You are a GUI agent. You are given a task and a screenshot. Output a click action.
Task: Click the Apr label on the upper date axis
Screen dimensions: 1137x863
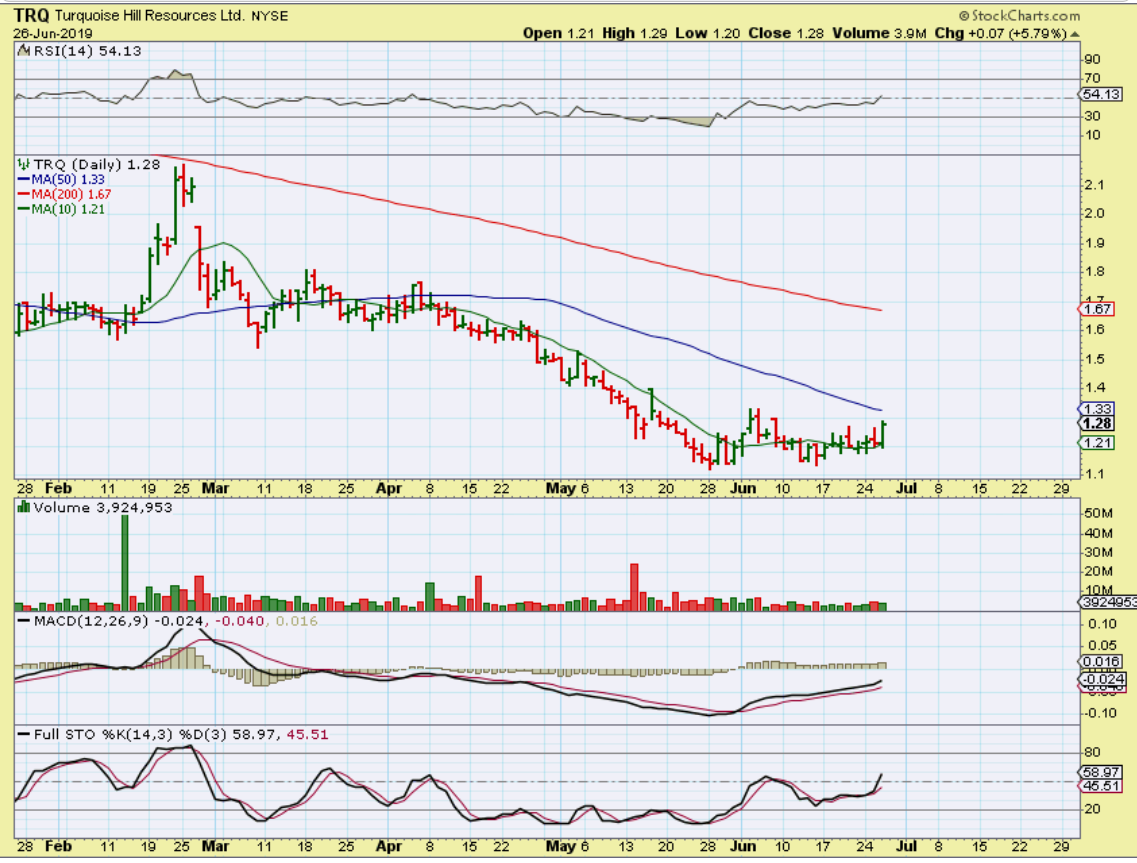pyautogui.click(x=389, y=490)
